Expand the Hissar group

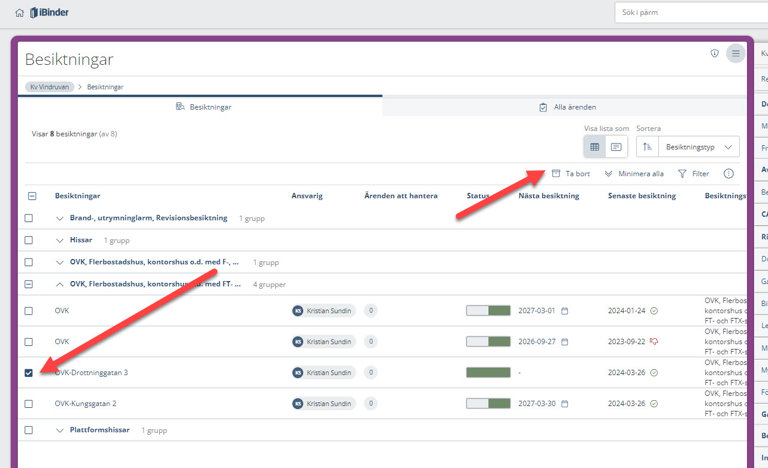point(60,240)
